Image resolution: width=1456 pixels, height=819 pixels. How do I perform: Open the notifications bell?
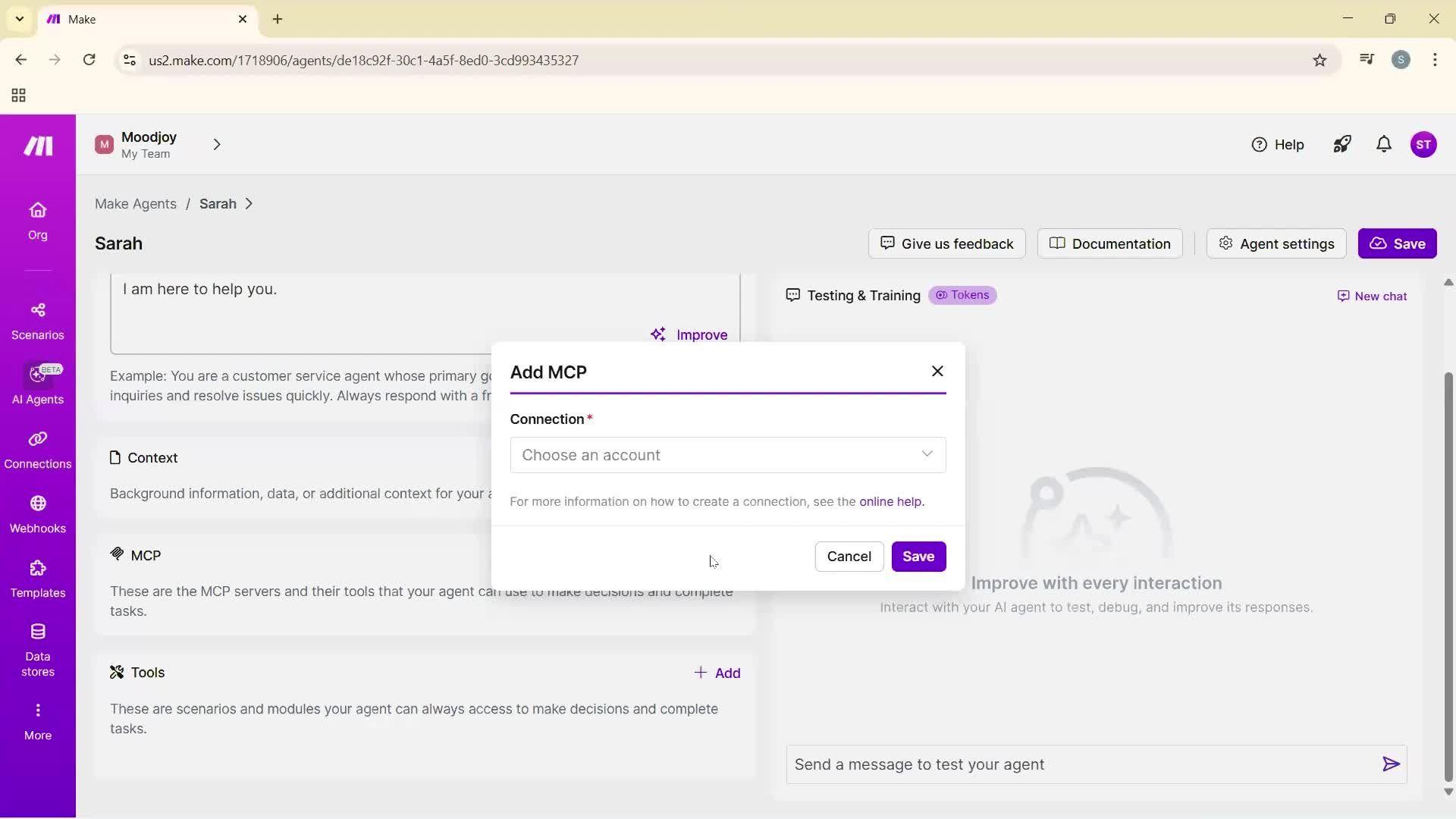pyautogui.click(x=1383, y=144)
